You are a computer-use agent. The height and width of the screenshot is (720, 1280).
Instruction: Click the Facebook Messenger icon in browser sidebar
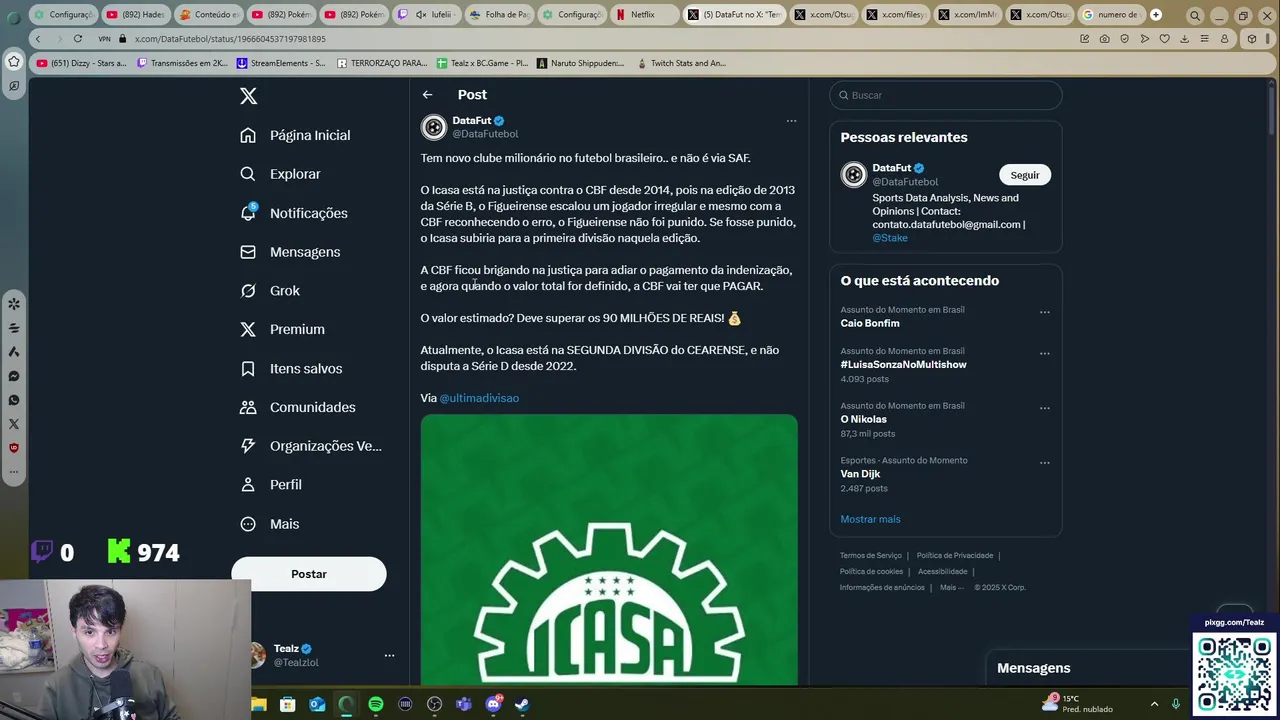(x=14, y=376)
